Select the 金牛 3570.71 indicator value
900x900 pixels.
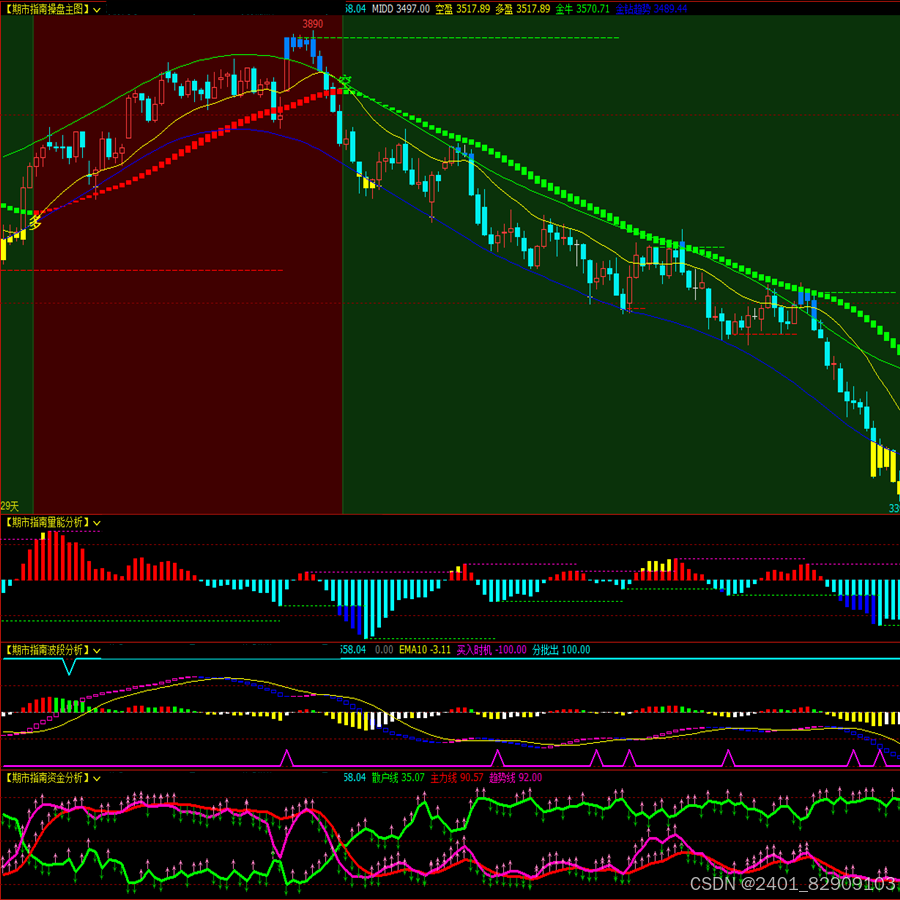coord(583,9)
